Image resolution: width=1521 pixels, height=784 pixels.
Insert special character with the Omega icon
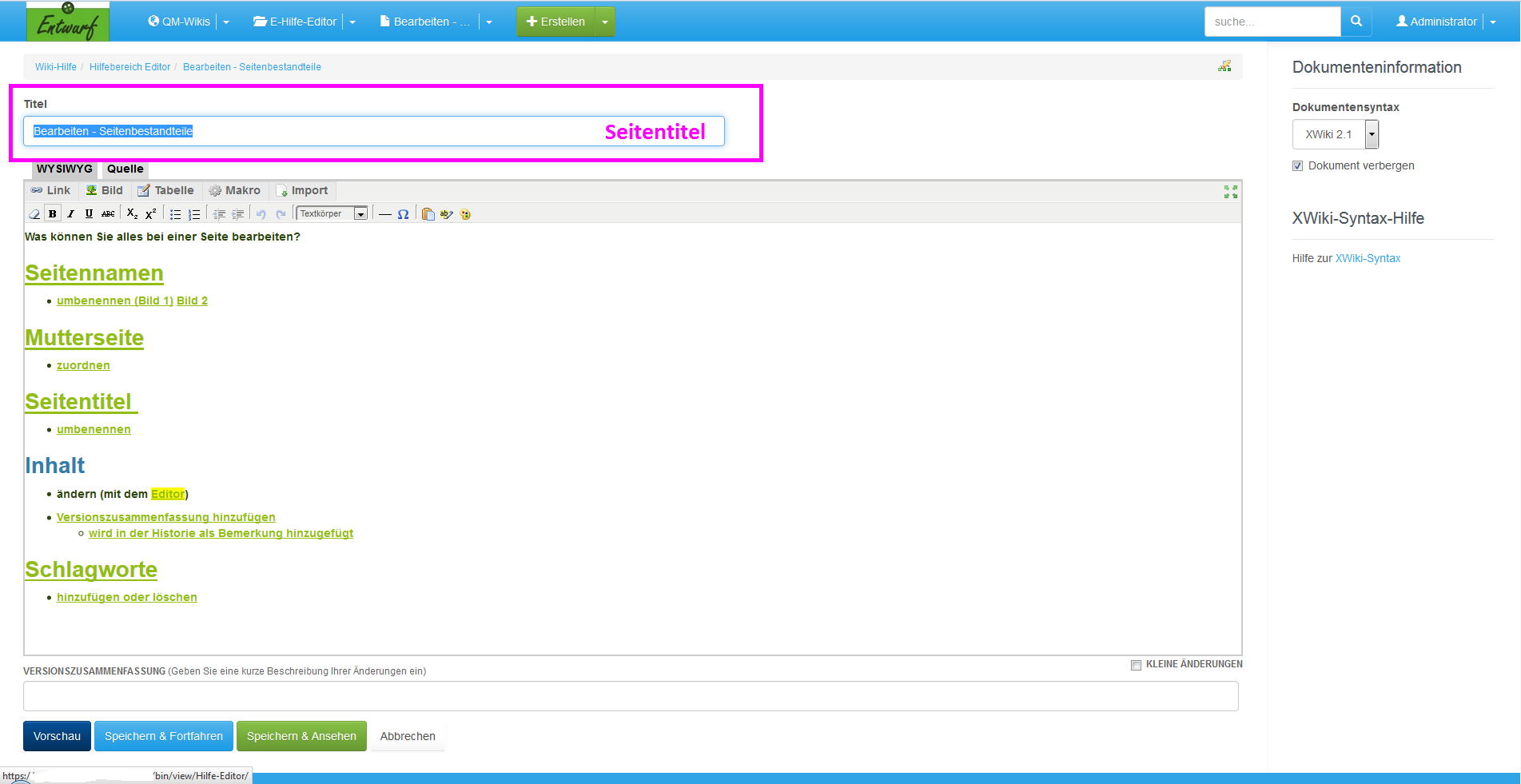pos(403,214)
